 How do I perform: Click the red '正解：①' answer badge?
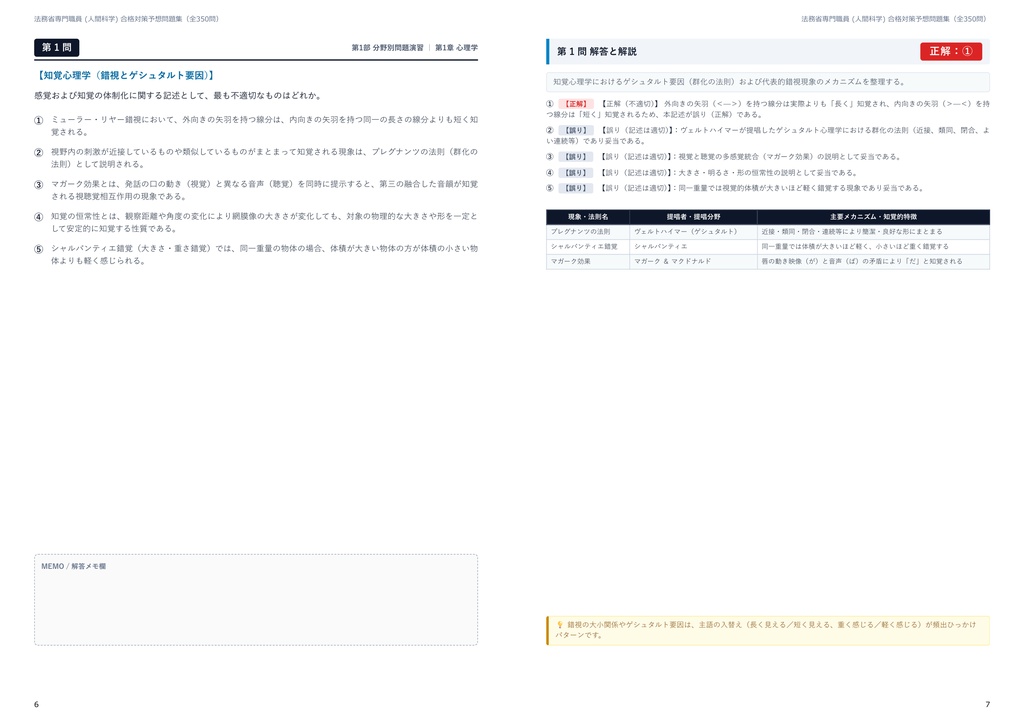951,51
